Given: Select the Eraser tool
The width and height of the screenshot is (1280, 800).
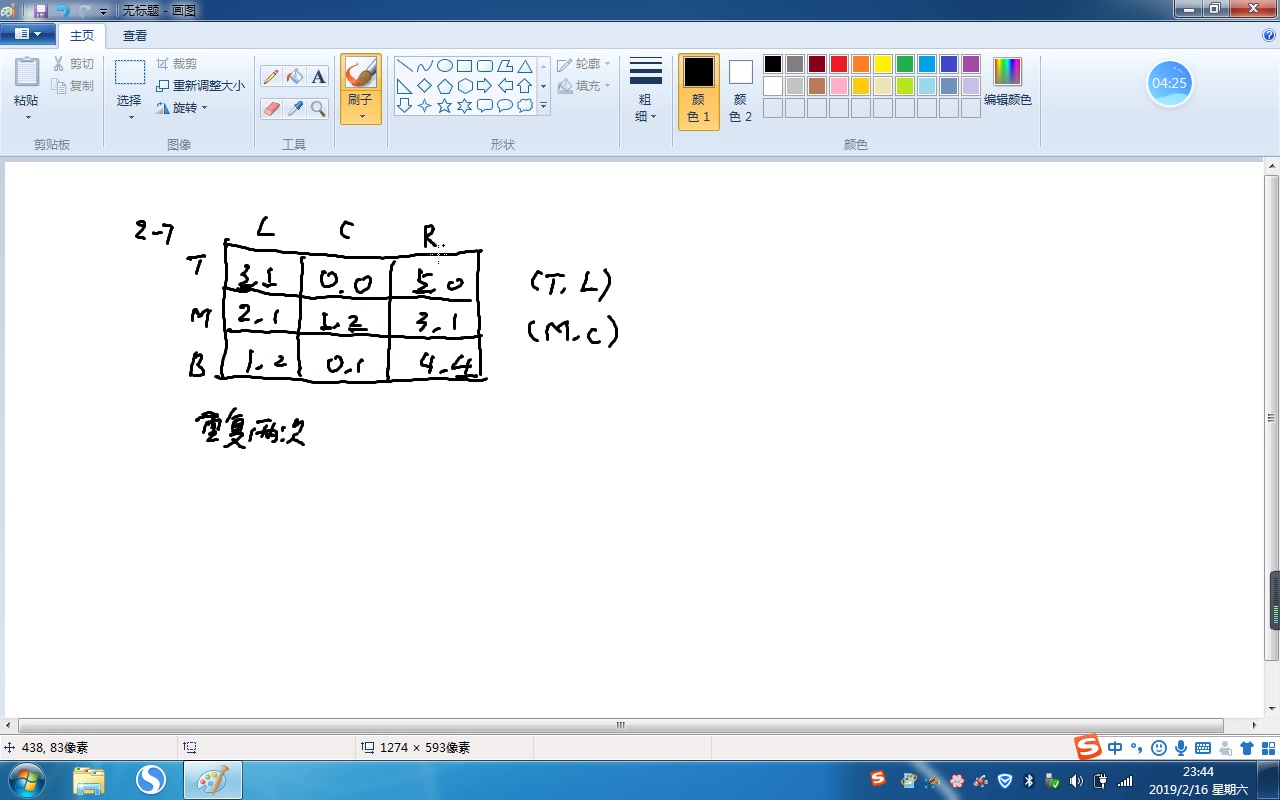Looking at the screenshot, I should tap(271, 108).
